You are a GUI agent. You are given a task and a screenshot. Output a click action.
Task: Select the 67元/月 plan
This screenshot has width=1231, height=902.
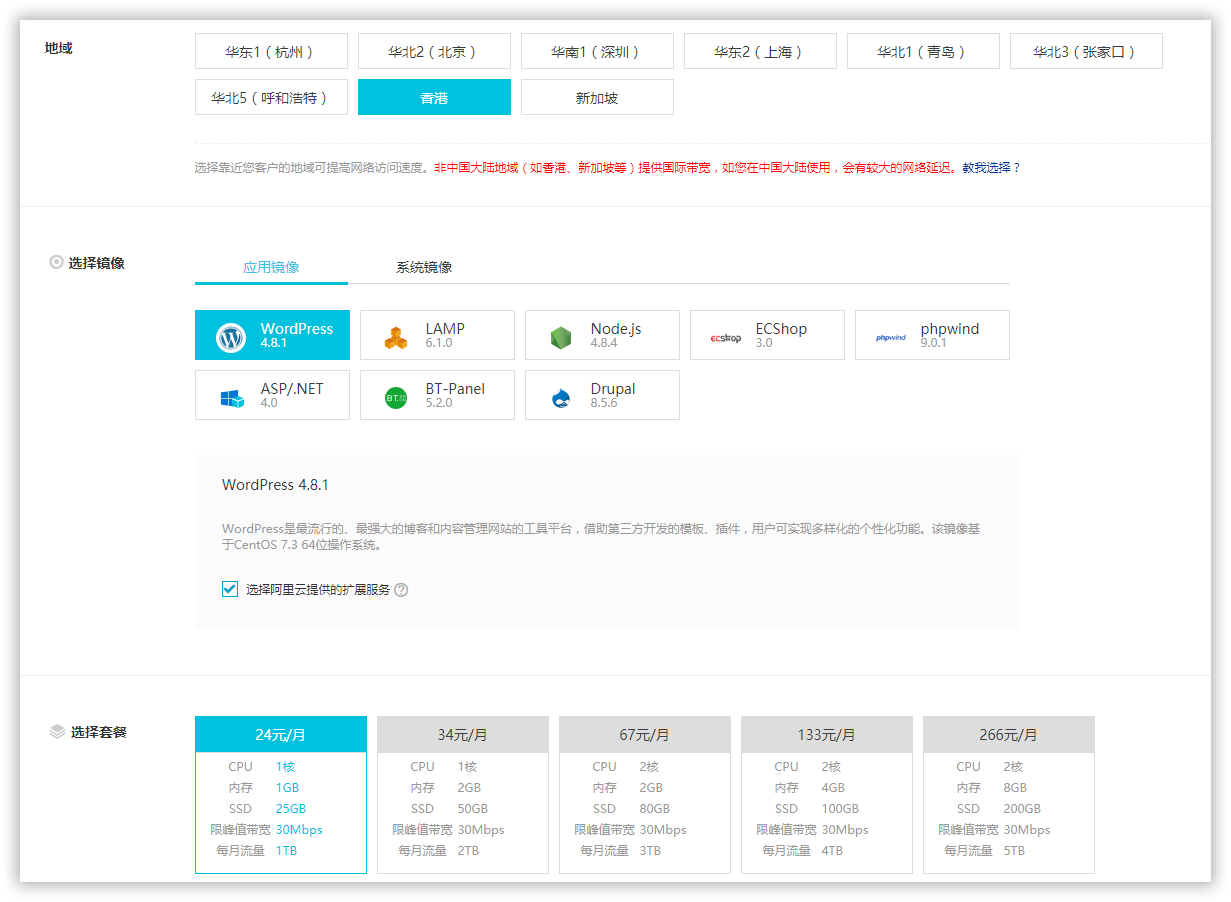(645, 795)
